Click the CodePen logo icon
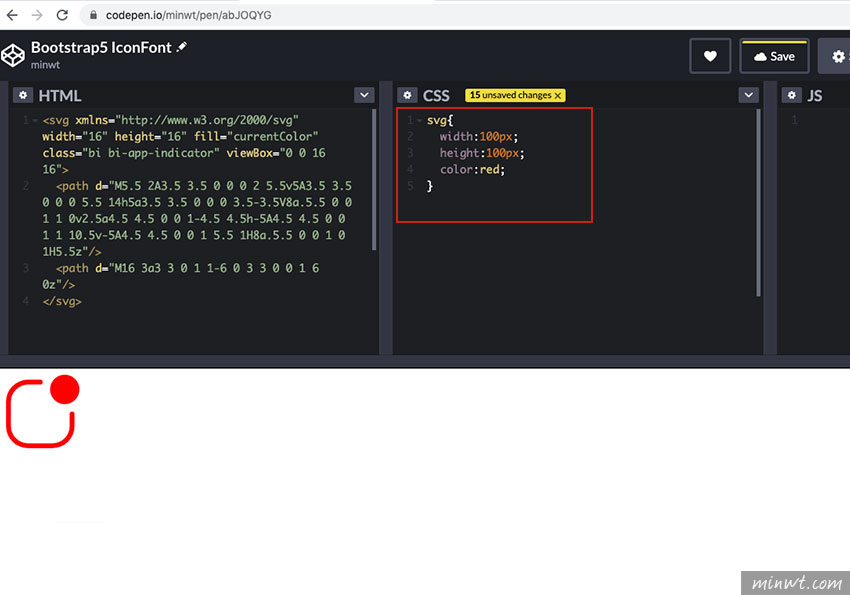850x595 pixels. tap(13, 55)
